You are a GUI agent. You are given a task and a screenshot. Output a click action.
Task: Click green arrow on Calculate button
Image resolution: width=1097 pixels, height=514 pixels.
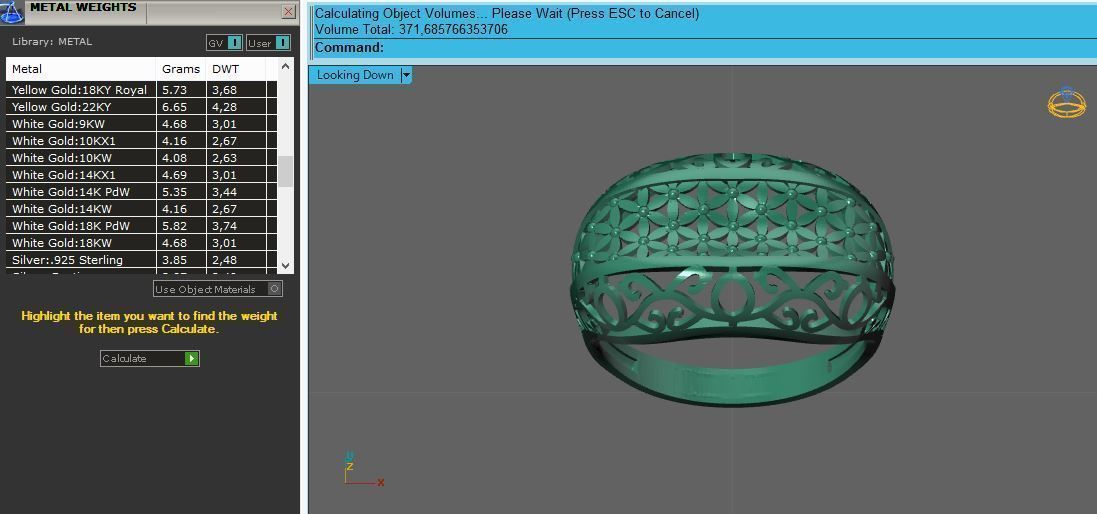click(x=192, y=358)
